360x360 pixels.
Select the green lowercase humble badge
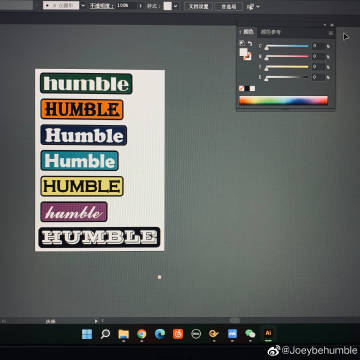coord(86,84)
